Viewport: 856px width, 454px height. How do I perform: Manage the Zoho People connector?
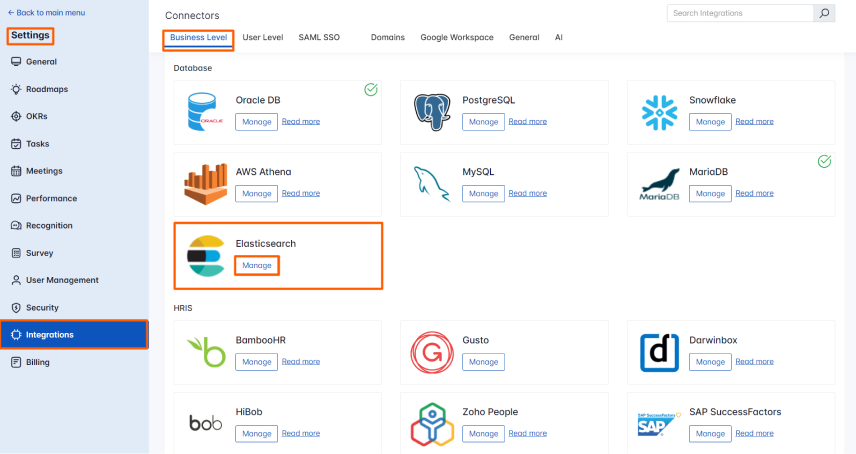[483, 434]
